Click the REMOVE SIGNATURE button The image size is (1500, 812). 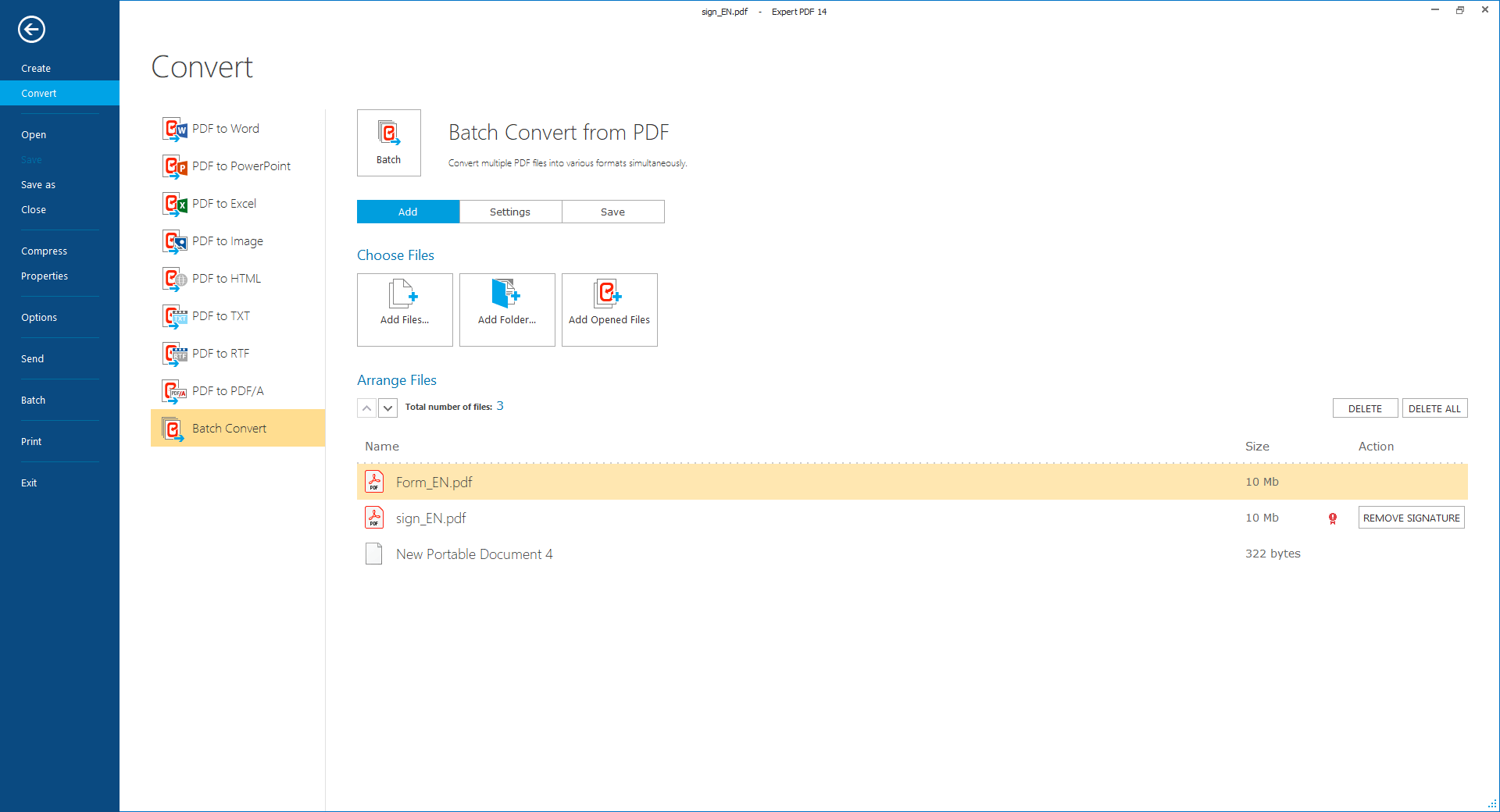(1411, 518)
